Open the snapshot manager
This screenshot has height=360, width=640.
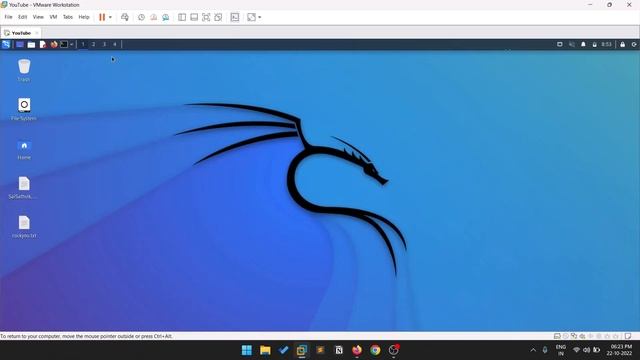tap(166, 17)
